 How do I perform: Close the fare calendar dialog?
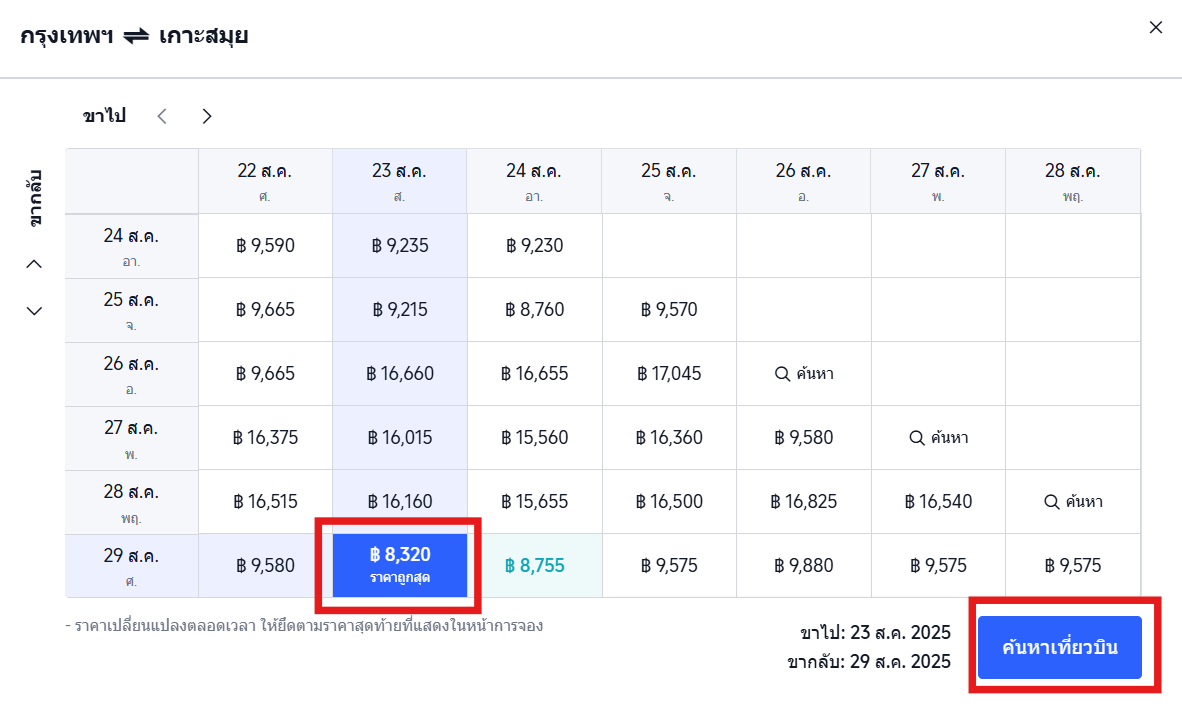pyautogui.click(x=1155, y=28)
